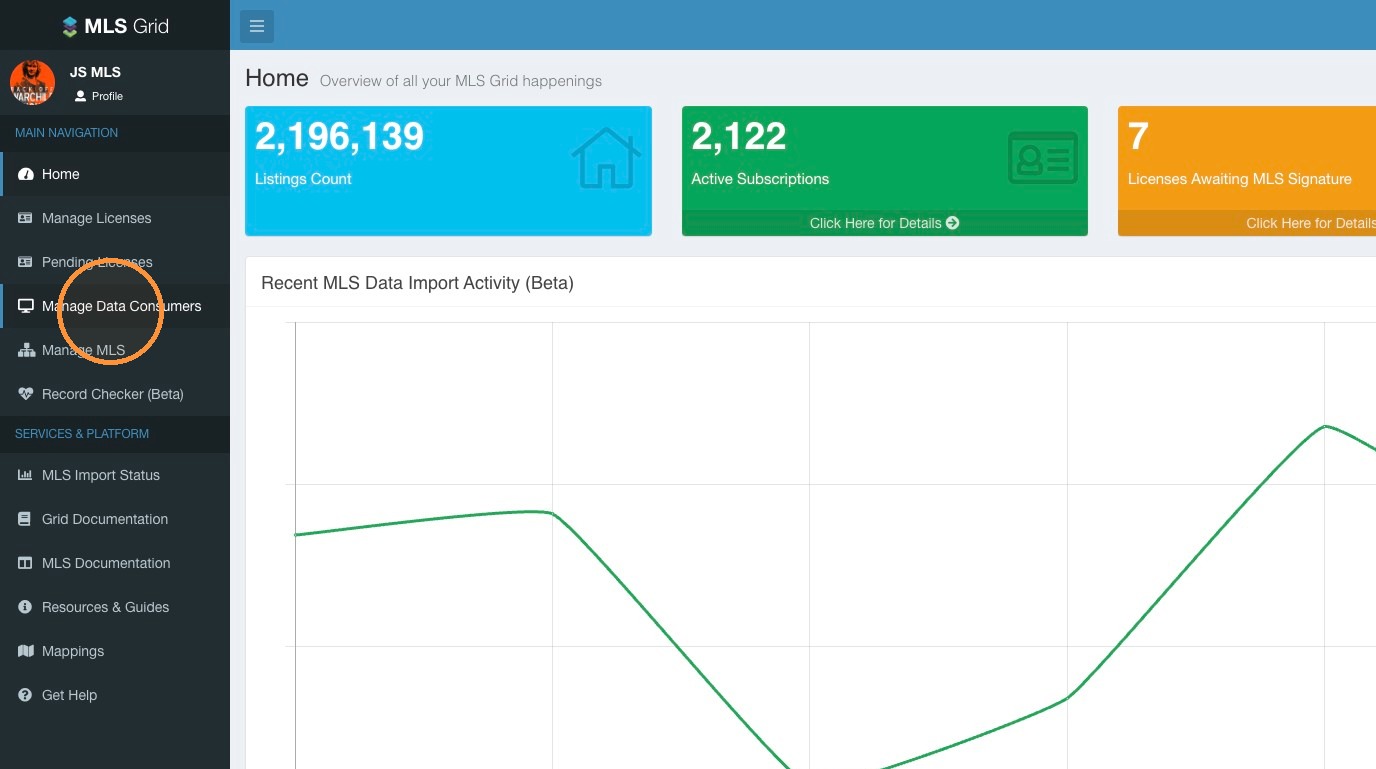Image resolution: width=1376 pixels, height=769 pixels.
Task: Click the Grid Documentation book icon
Action: (26, 519)
